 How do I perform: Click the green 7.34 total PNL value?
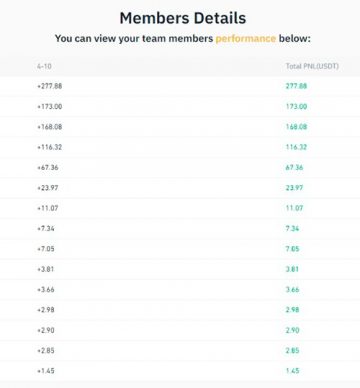292,228
